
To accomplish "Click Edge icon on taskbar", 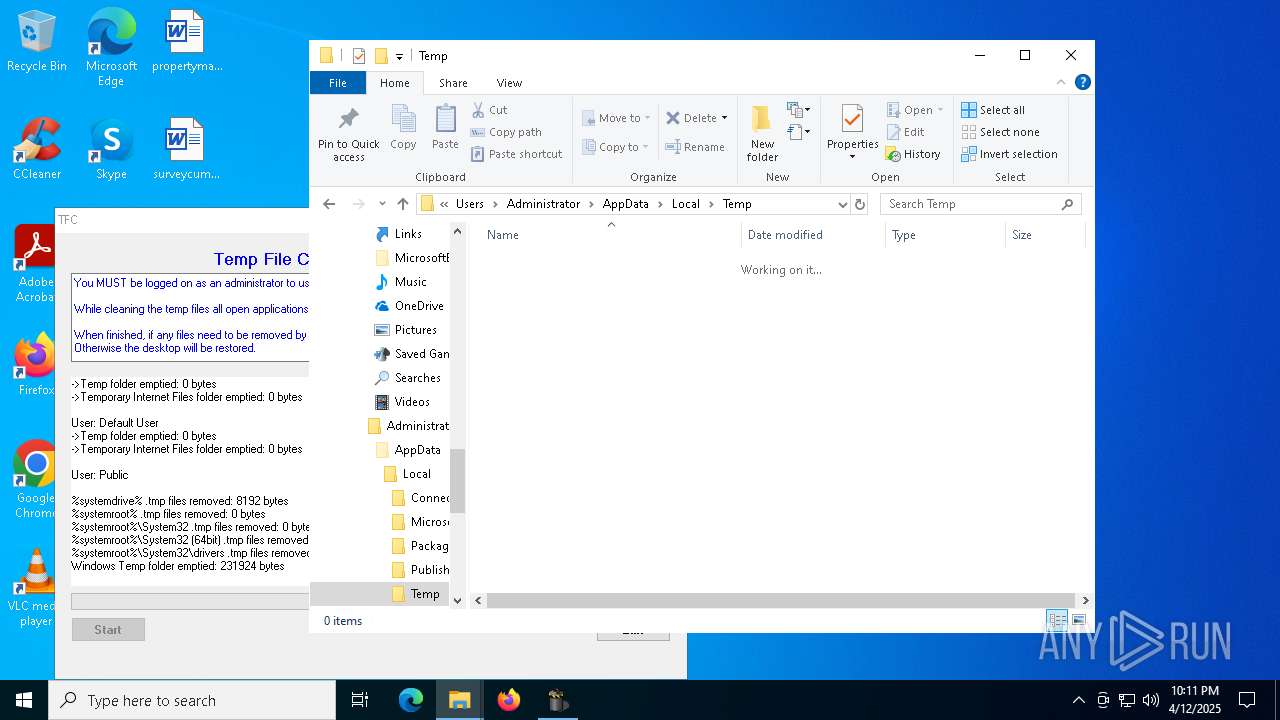I will tap(411, 700).
